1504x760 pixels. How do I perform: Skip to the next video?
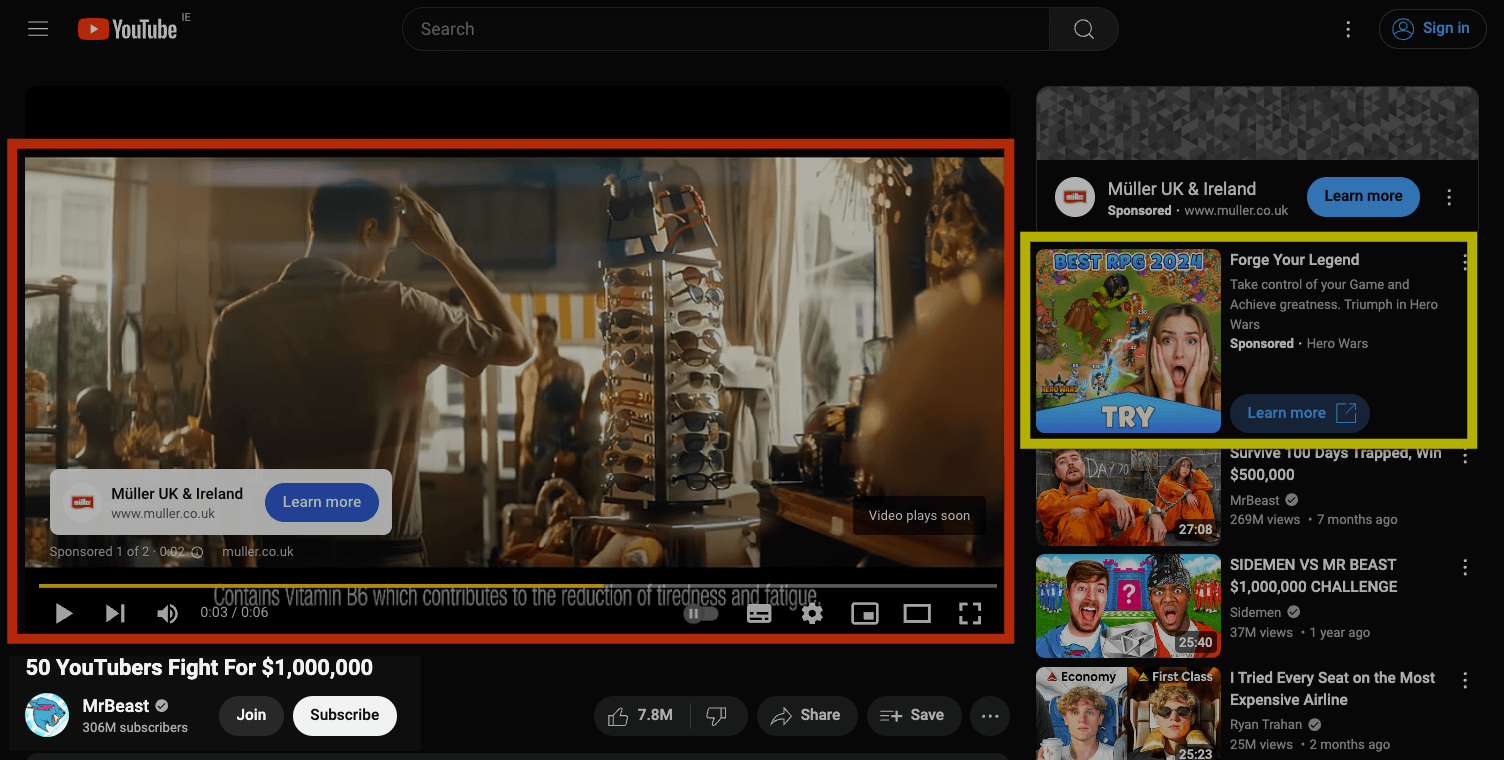(115, 613)
